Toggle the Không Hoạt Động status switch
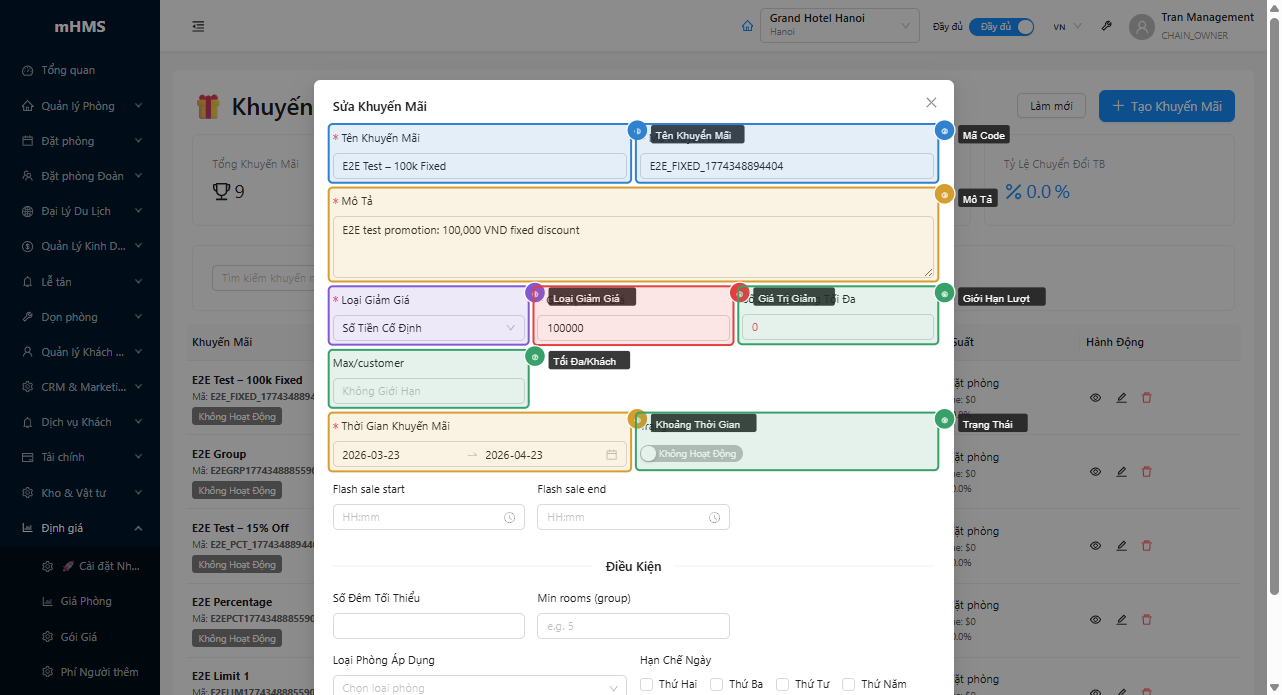The width and height of the screenshot is (1282, 695). [691, 454]
